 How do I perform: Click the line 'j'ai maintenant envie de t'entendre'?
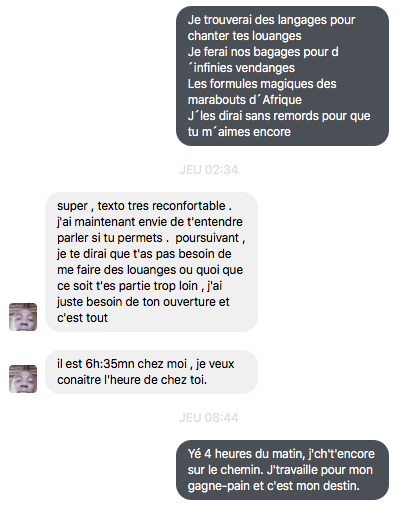(150, 222)
